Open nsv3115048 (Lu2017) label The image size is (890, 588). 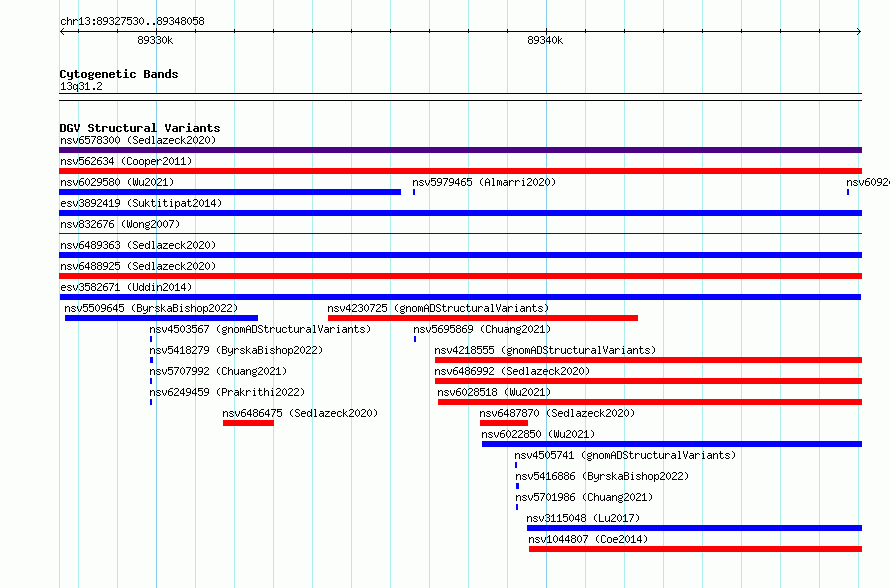(583, 518)
